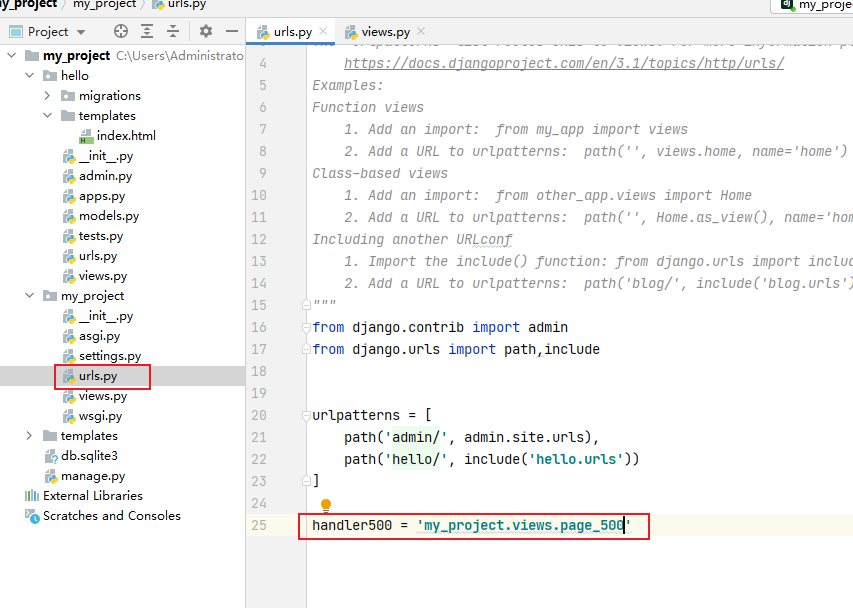The image size is (853, 608).
Task: Collapse the my_project root folder
Action: 12,55
